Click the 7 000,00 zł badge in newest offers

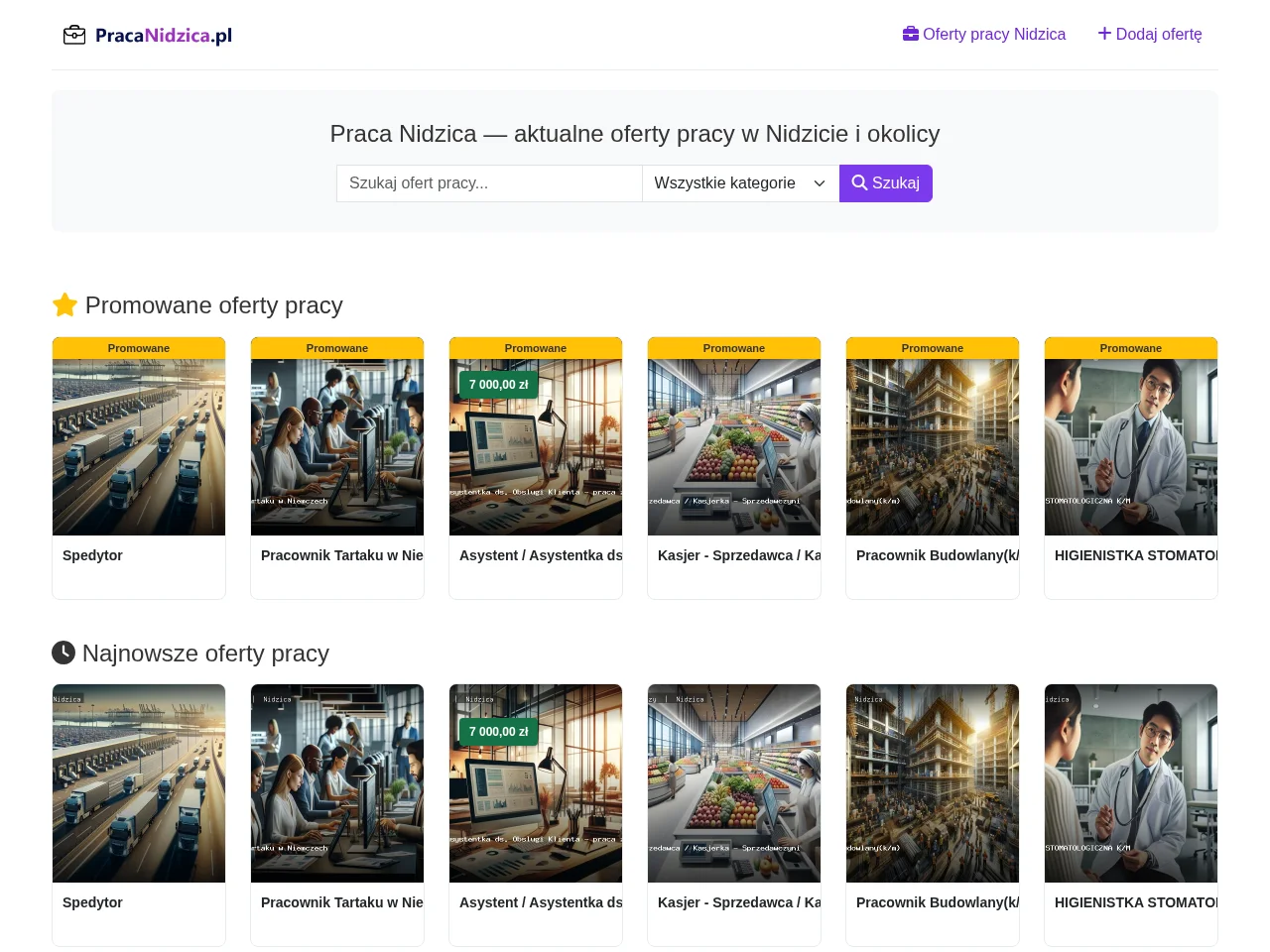[498, 732]
